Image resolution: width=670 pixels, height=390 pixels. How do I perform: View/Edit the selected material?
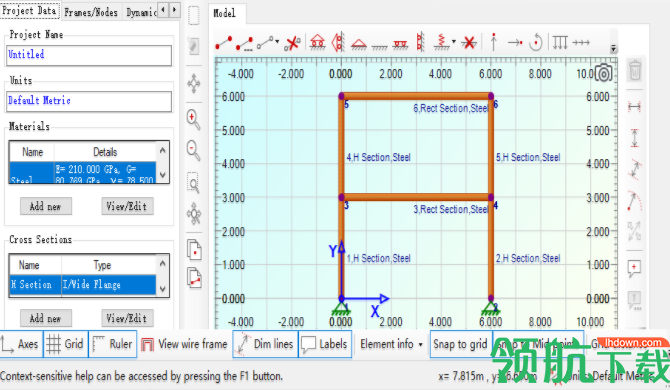point(127,206)
